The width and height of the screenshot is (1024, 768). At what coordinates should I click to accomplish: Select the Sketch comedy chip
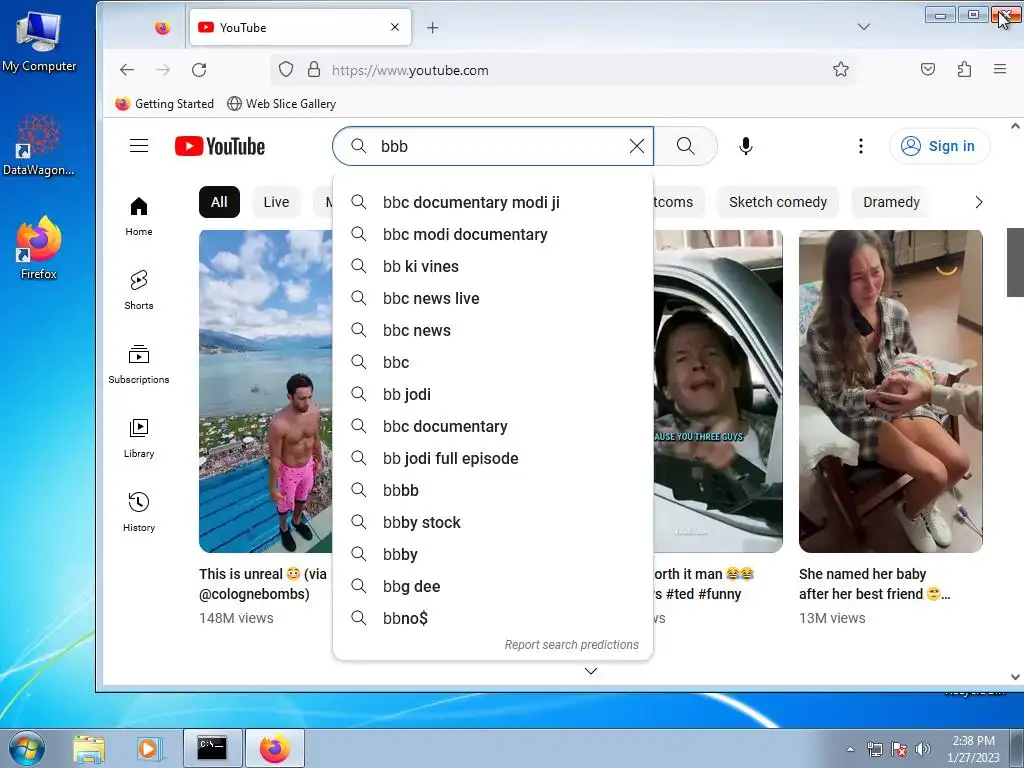tap(778, 202)
